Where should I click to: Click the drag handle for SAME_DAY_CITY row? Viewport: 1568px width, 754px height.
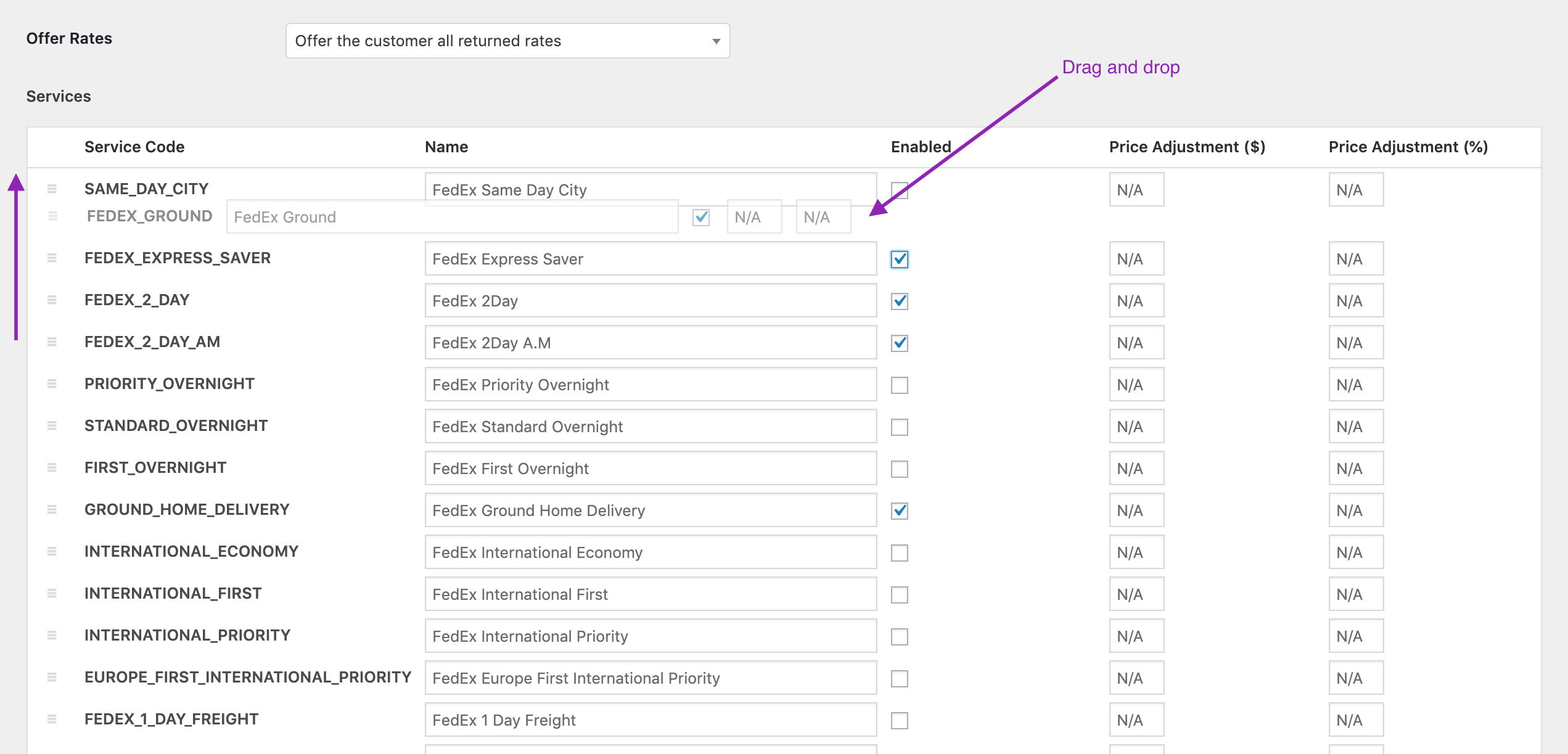click(52, 189)
